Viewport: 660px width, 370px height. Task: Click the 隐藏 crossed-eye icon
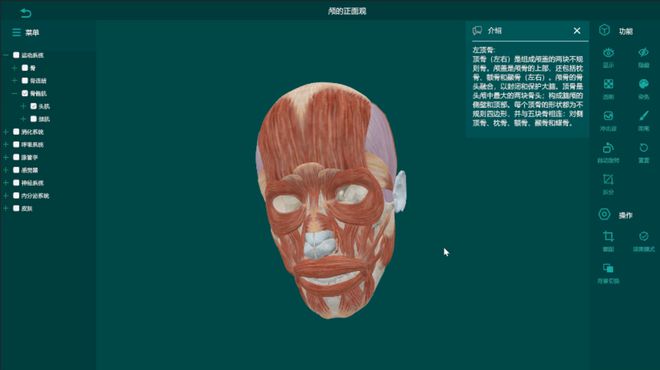[x=644, y=53]
